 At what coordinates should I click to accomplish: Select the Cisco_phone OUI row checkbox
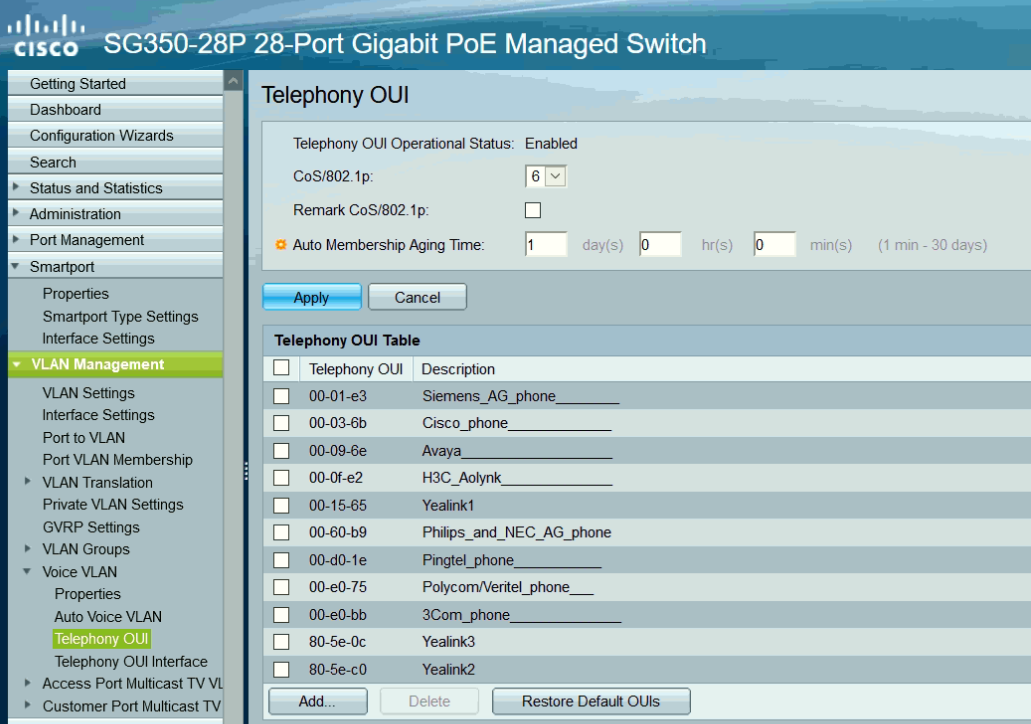pos(281,423)
